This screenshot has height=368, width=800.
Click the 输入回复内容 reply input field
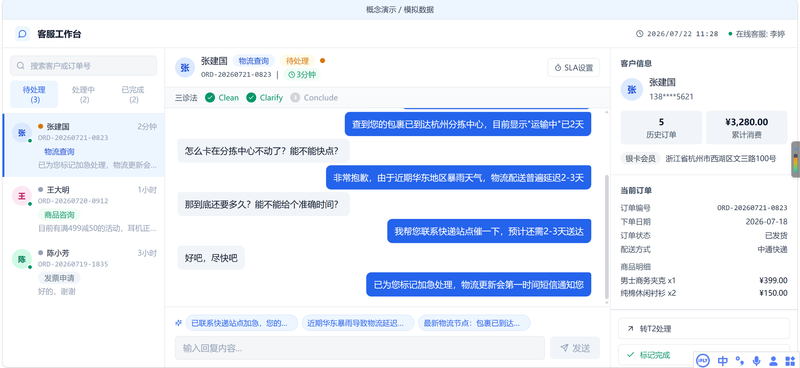click(360, 348)
